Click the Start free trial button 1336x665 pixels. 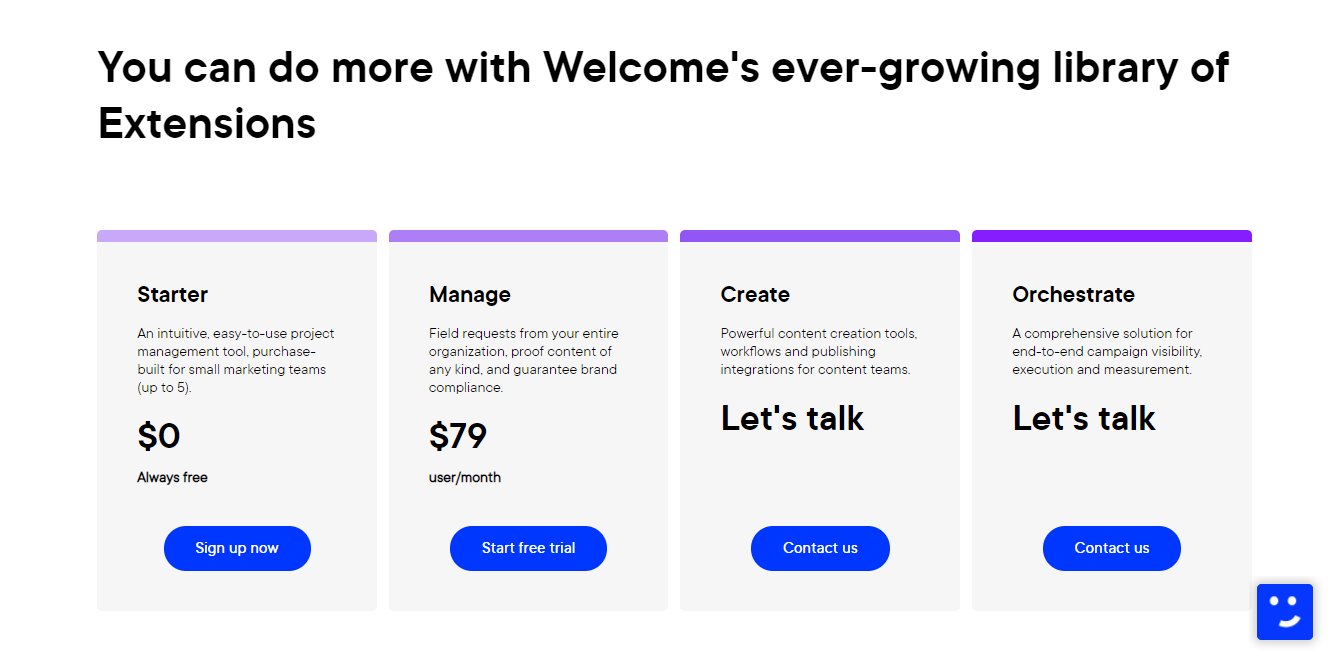[528, 548]
